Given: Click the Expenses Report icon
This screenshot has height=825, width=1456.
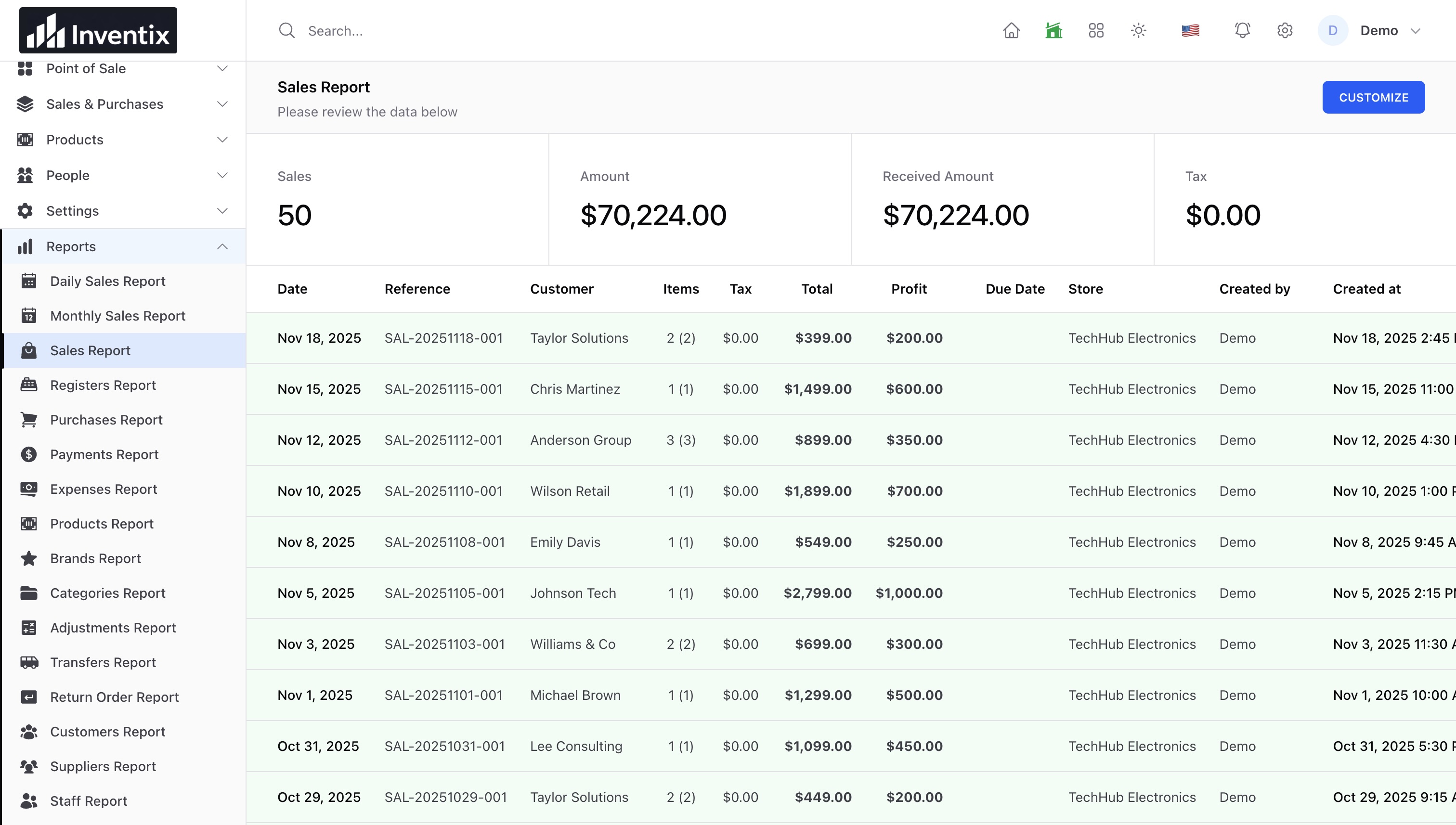Looking at the screenshot, I should coord(28,489).
